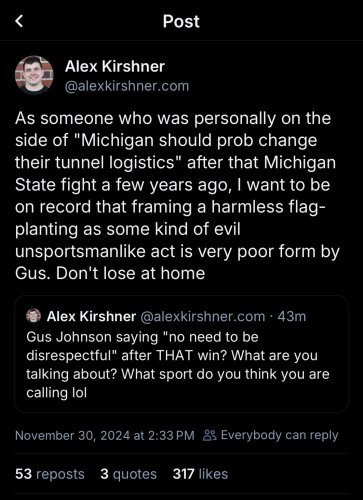Click the number 53 in repost count
363x500 pixels.
(x=23, y=474)
